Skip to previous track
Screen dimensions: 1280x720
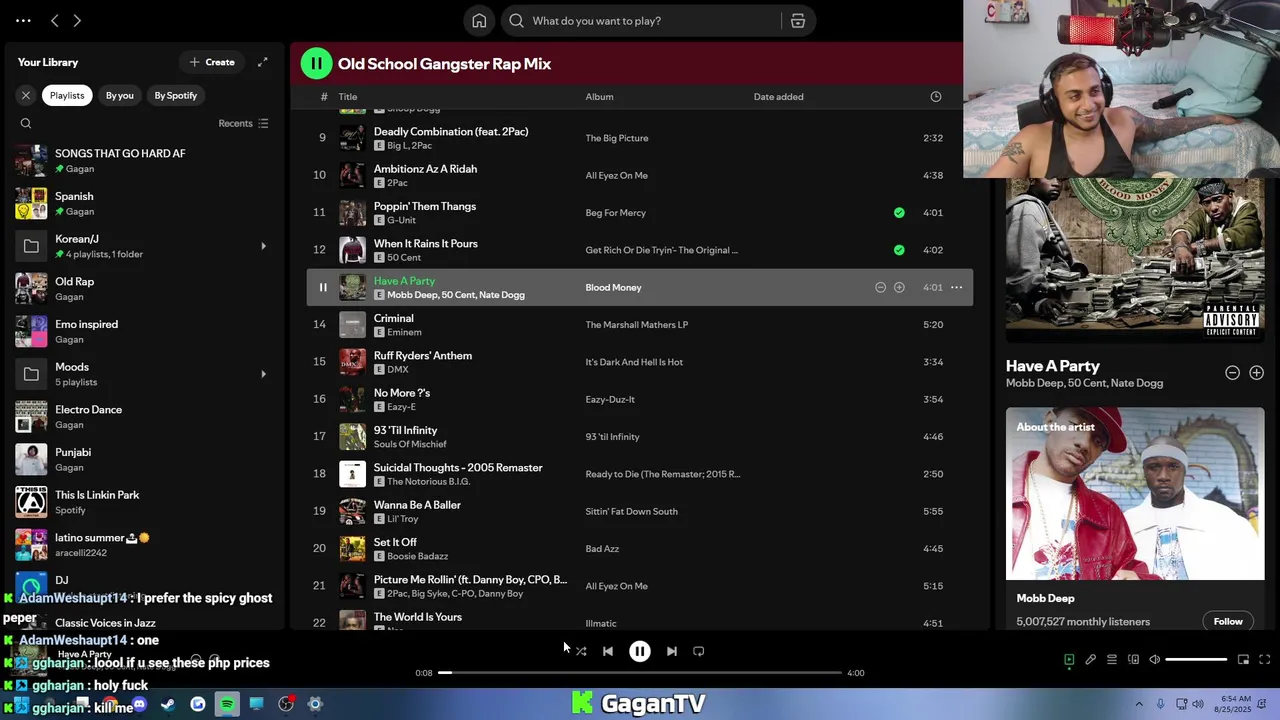pyautogui.click(x=608, y=651)
